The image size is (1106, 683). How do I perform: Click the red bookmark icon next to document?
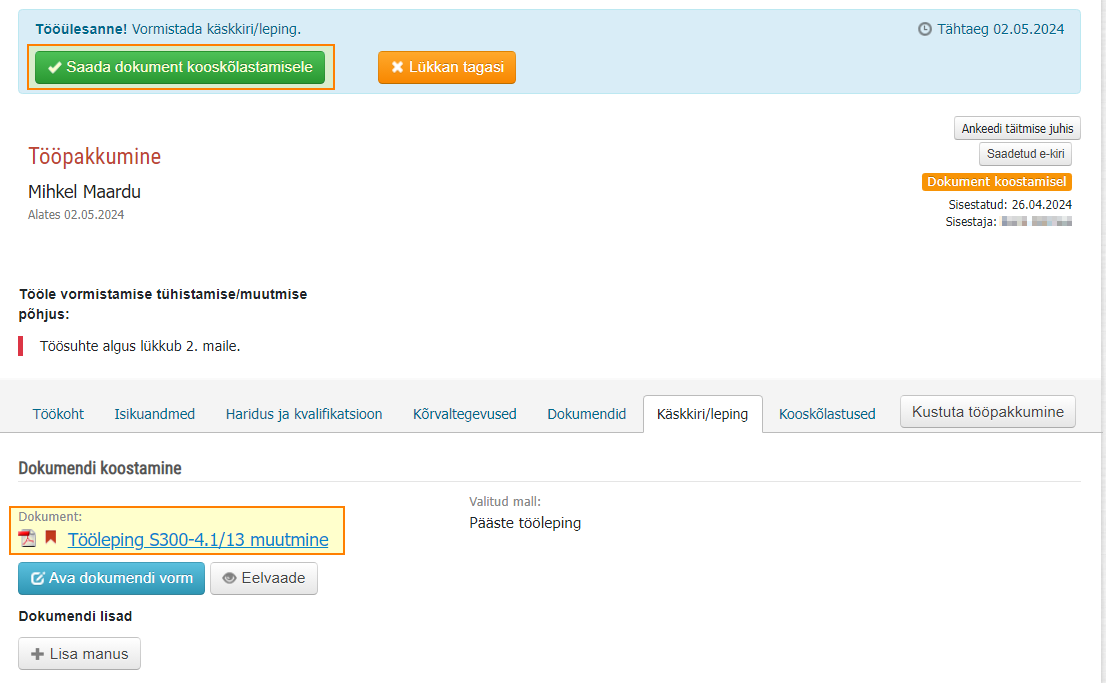(50, 538)
